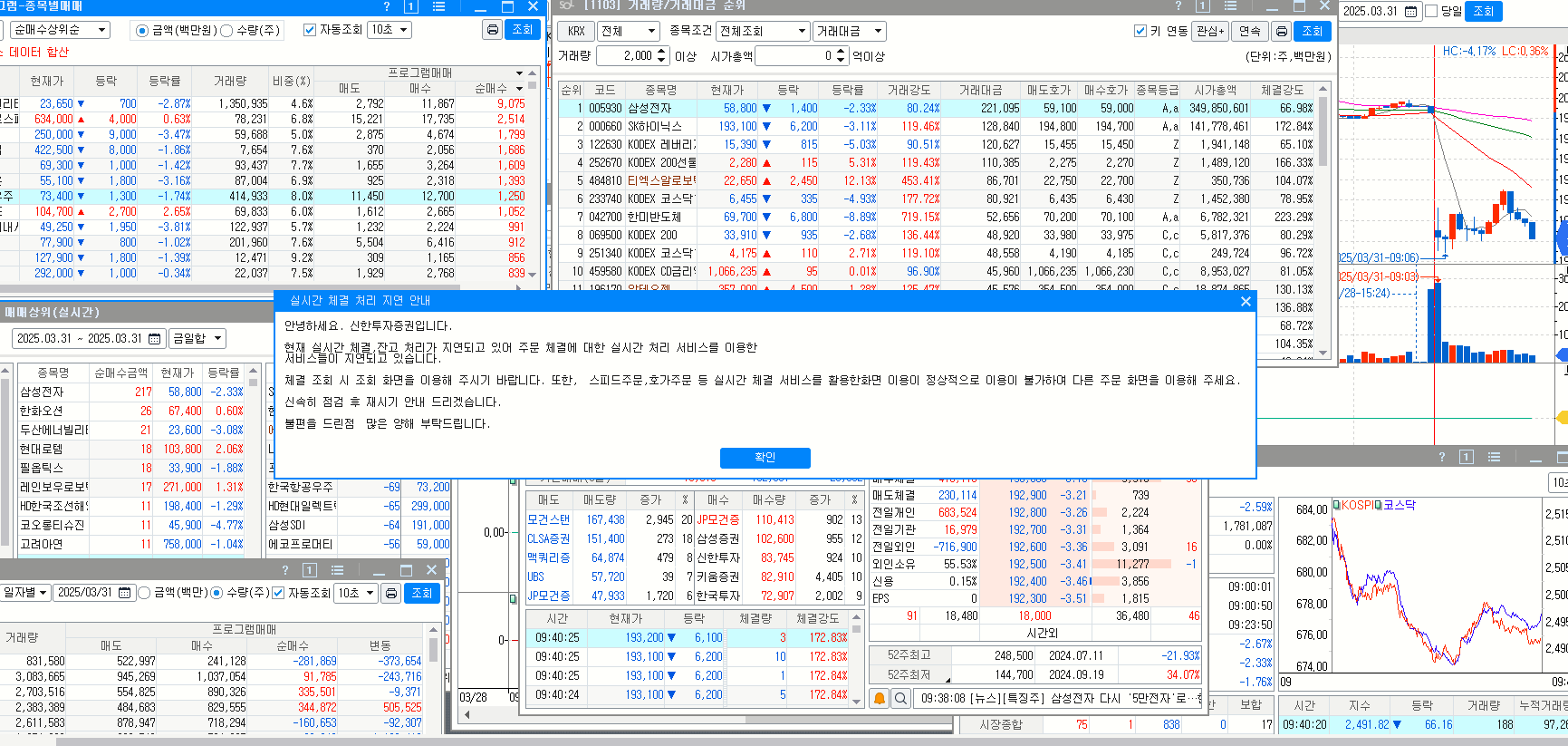Screen dimensions: 1568x746
Task: Click the screen-number '1' icon in program trading window
Action: [x=411, y=6]
